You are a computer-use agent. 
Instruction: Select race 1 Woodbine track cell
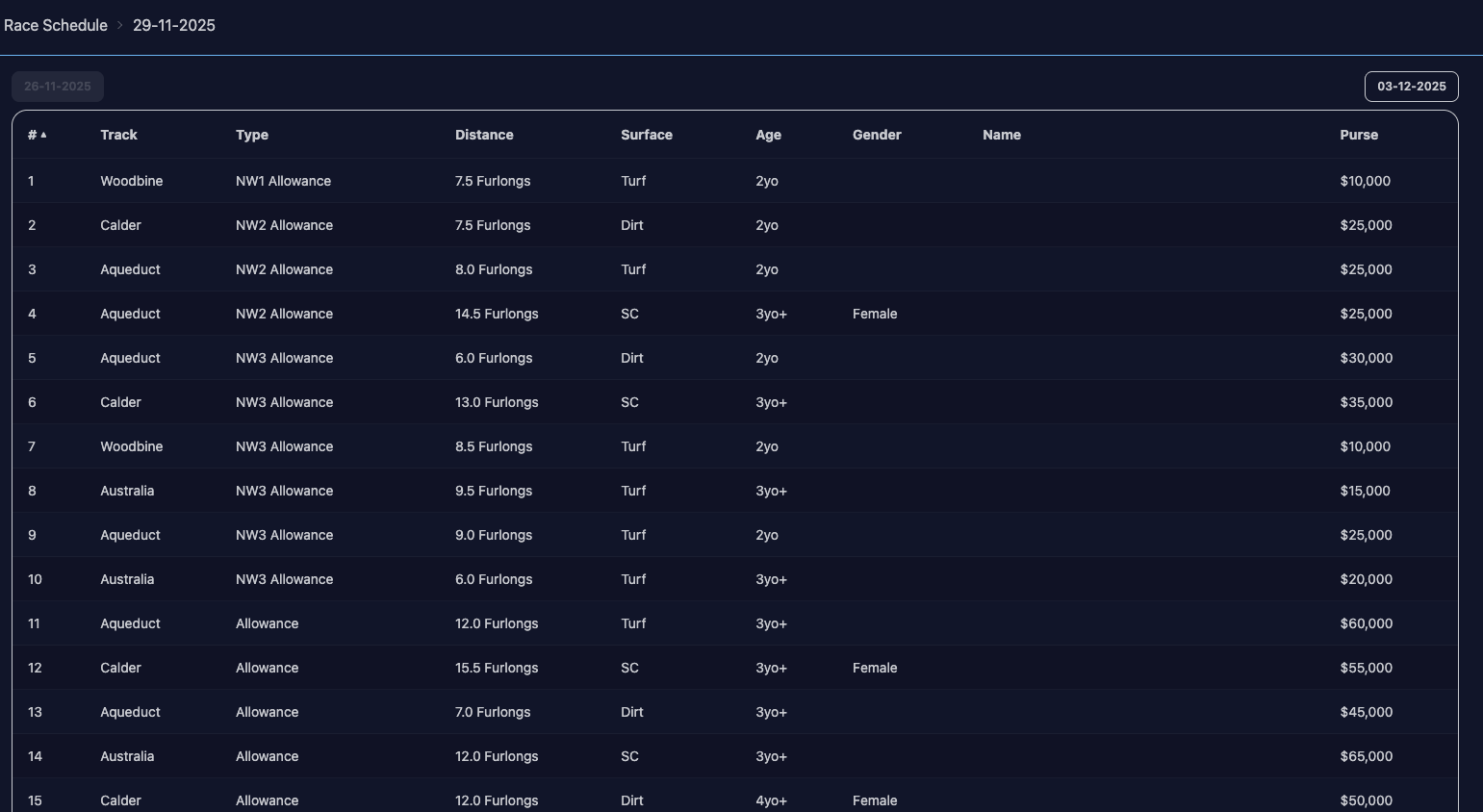pyautogui.click(x=132, y=181)
